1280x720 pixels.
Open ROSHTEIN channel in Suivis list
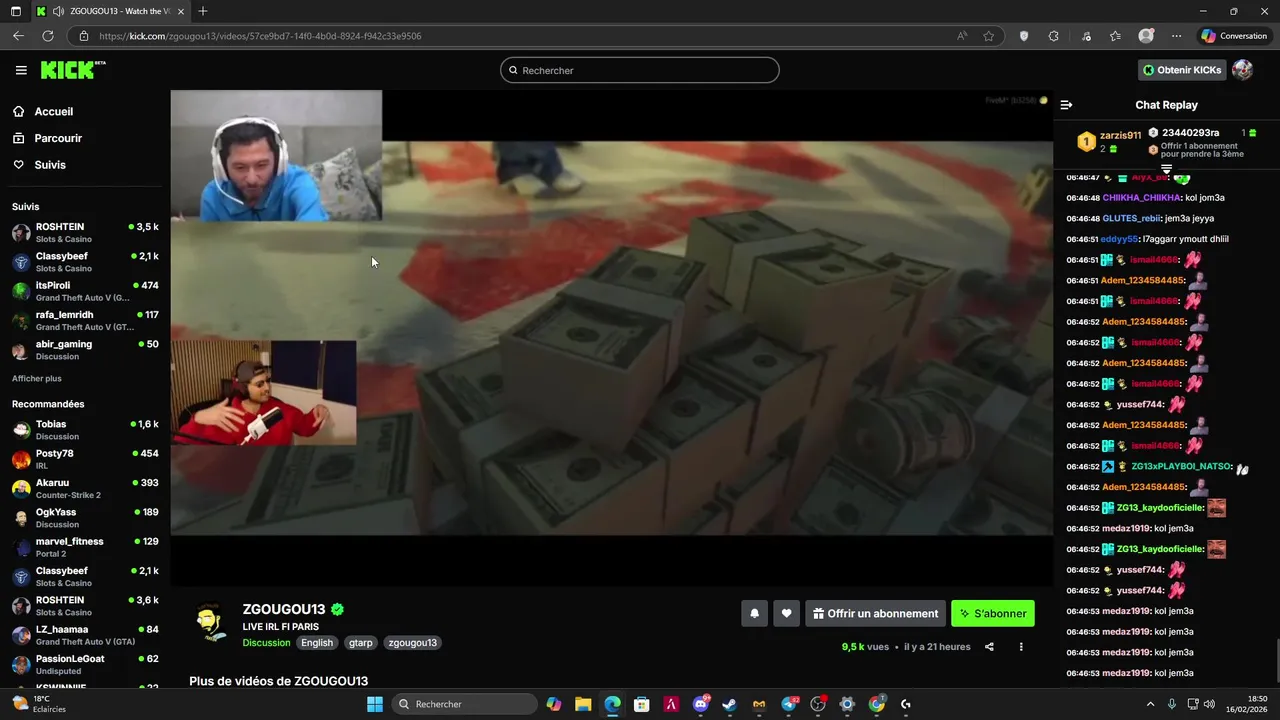[85, 232]
